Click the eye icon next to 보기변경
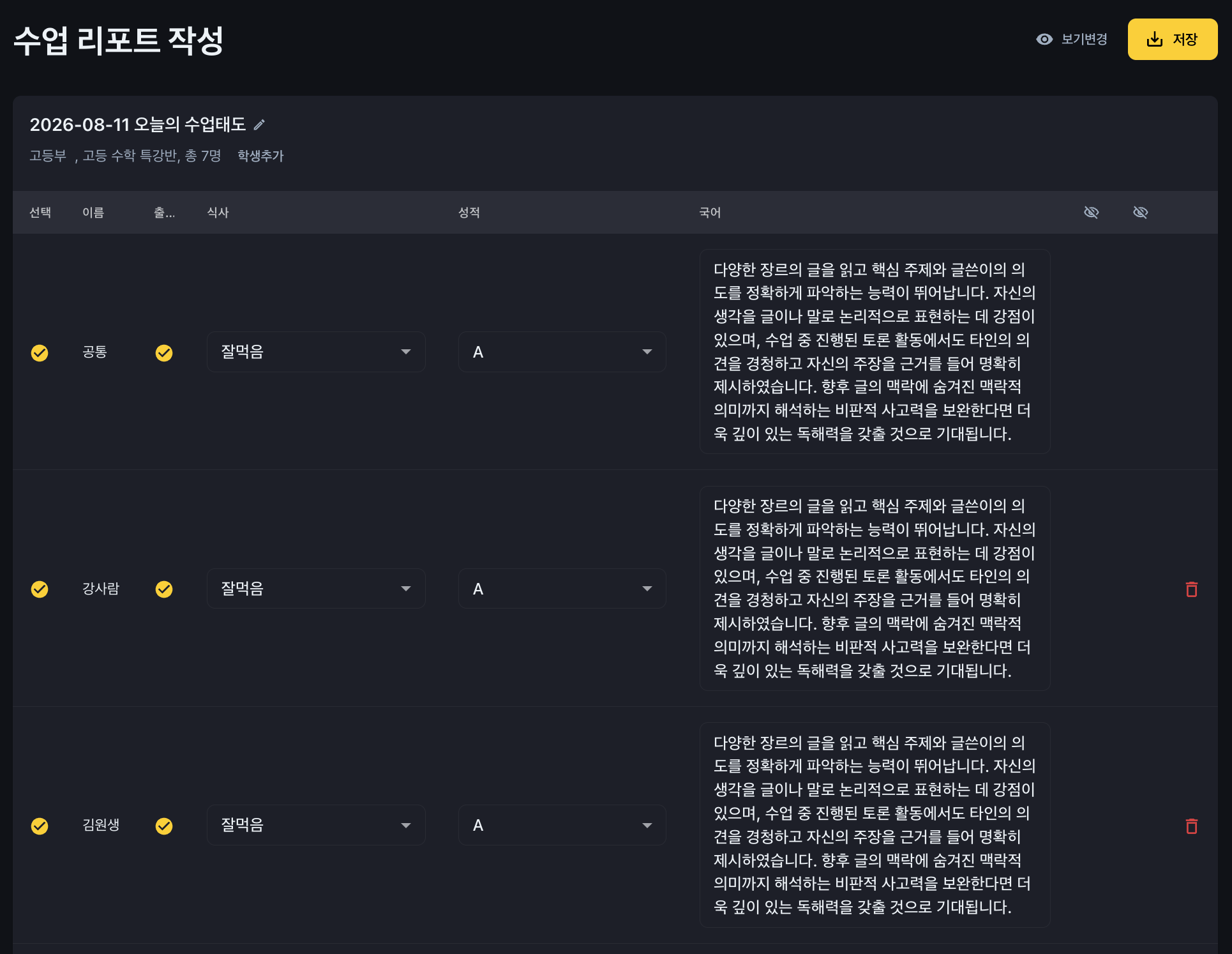Image resolution: width=1232 pixels, height=954 pixels. tap(1044, 40)
